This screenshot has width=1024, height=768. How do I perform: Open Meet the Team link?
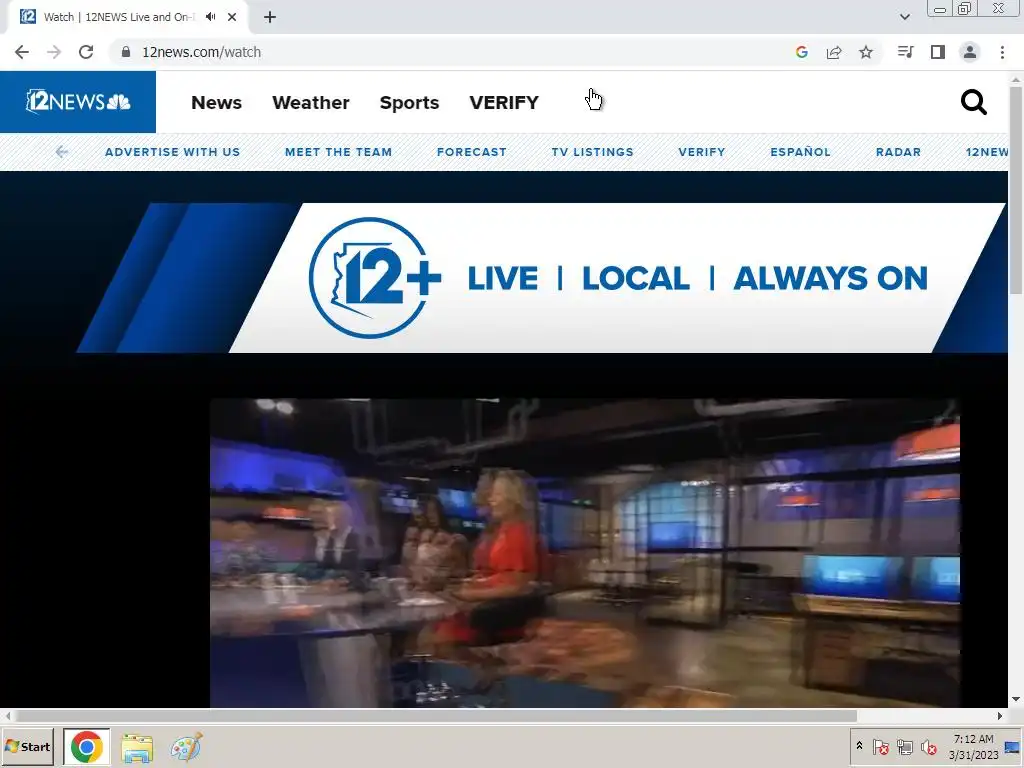(x=338, y=152)
